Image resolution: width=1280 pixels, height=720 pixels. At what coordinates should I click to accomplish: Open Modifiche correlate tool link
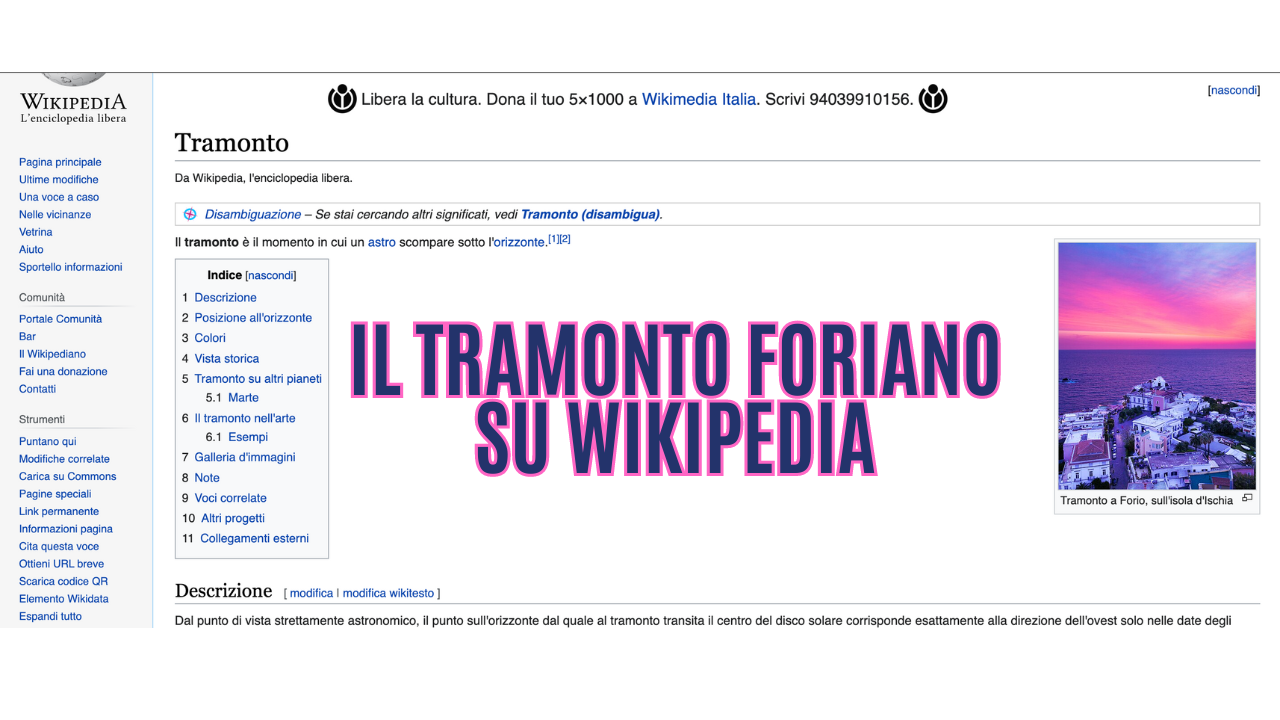point(64,459)
